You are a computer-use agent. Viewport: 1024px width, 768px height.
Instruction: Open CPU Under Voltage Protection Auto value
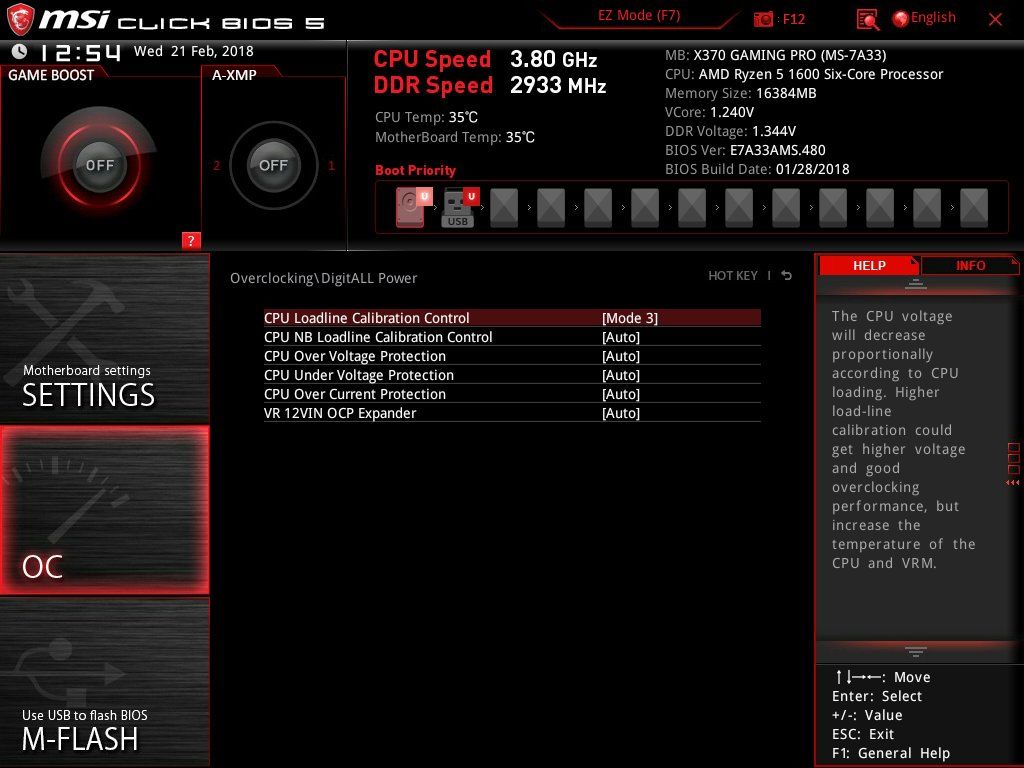pos(620,375)
